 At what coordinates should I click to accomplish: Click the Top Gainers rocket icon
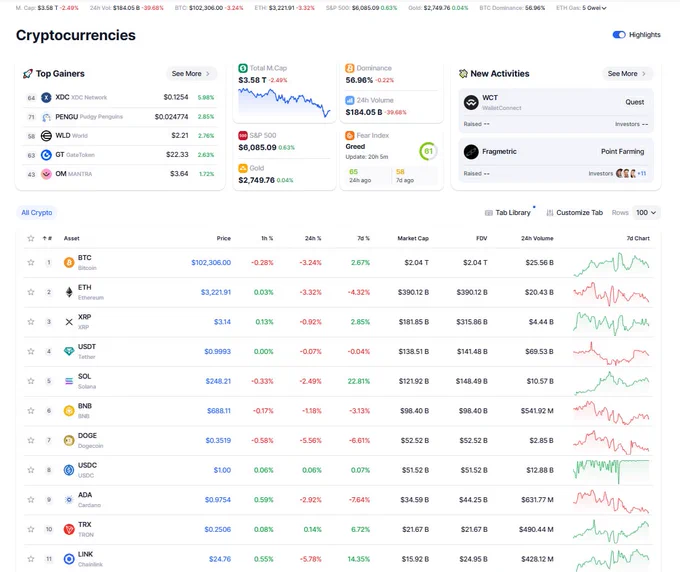point(28,74)
